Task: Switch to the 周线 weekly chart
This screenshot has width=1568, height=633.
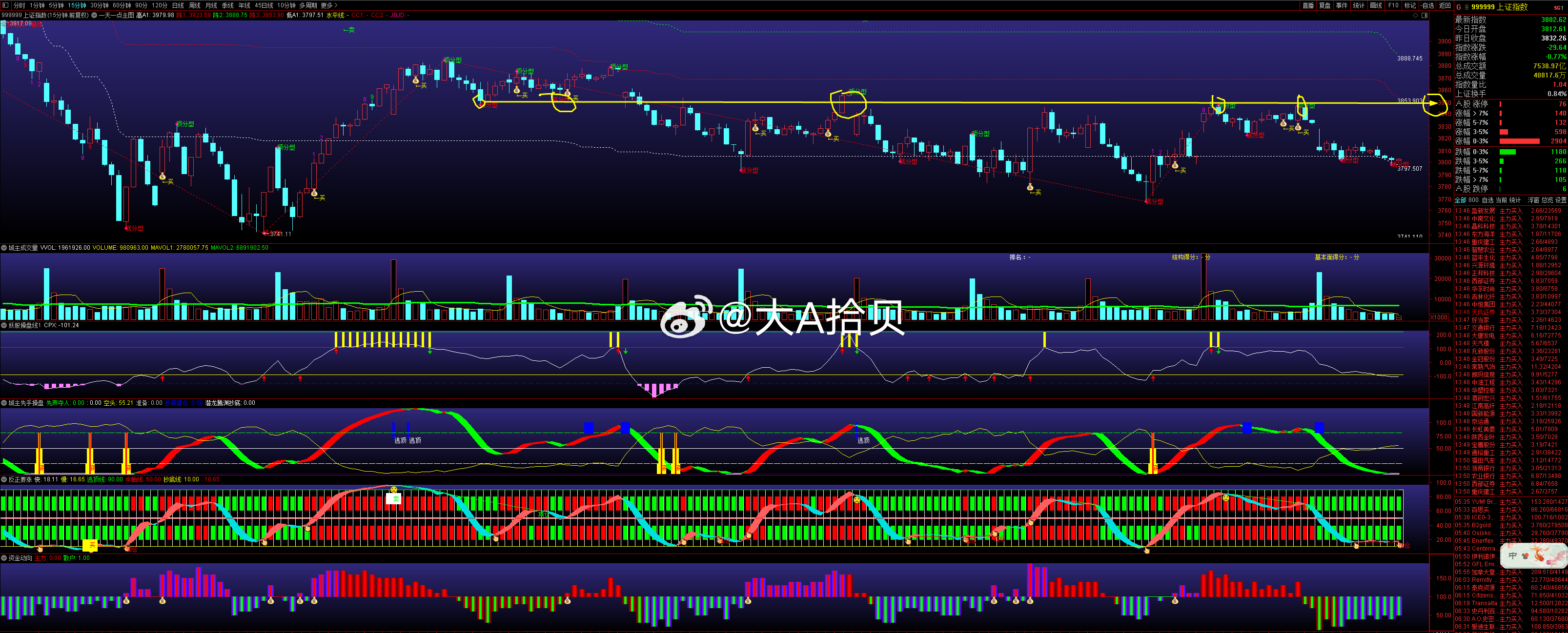Action: click(x=195, y=5)
